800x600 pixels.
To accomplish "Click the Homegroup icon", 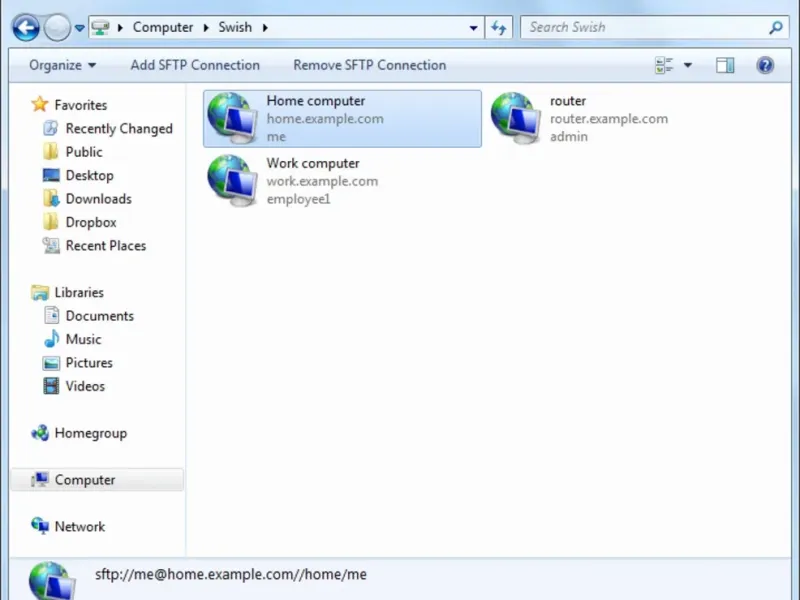I will click(40, 433).
